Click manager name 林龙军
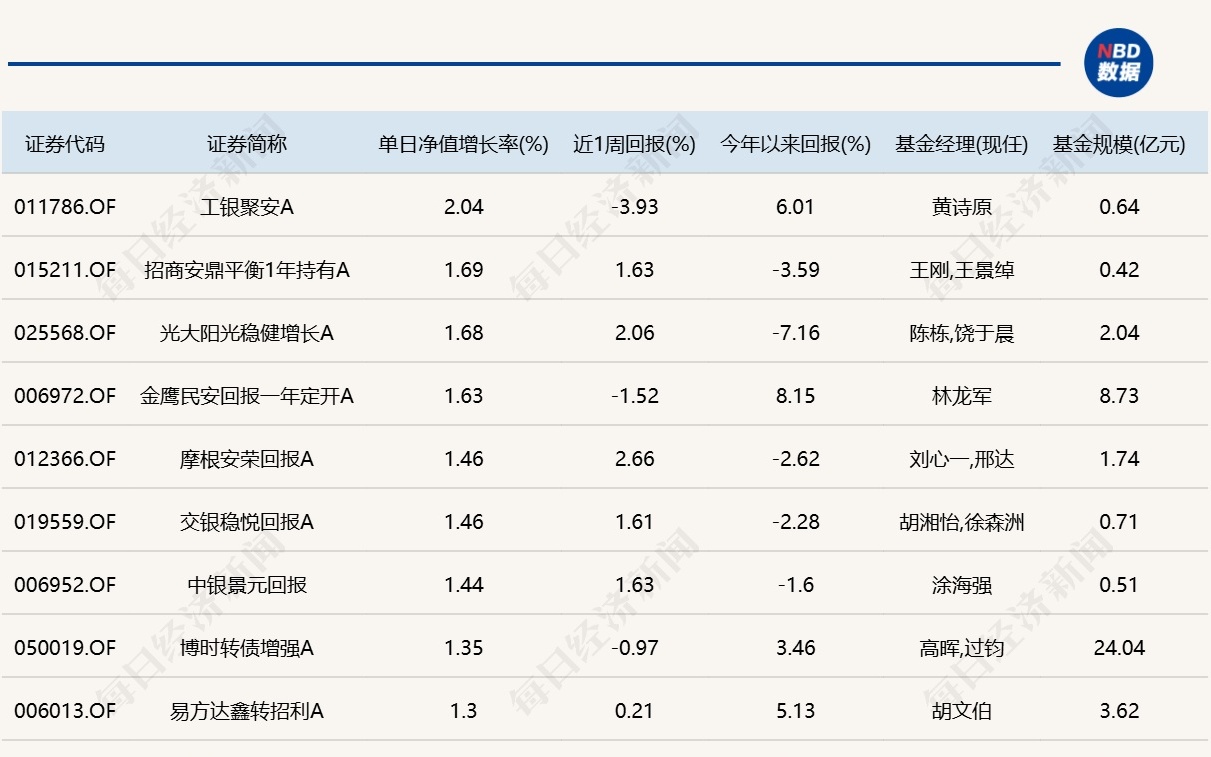Screen dimensions: 1211x757 point(961,396)
